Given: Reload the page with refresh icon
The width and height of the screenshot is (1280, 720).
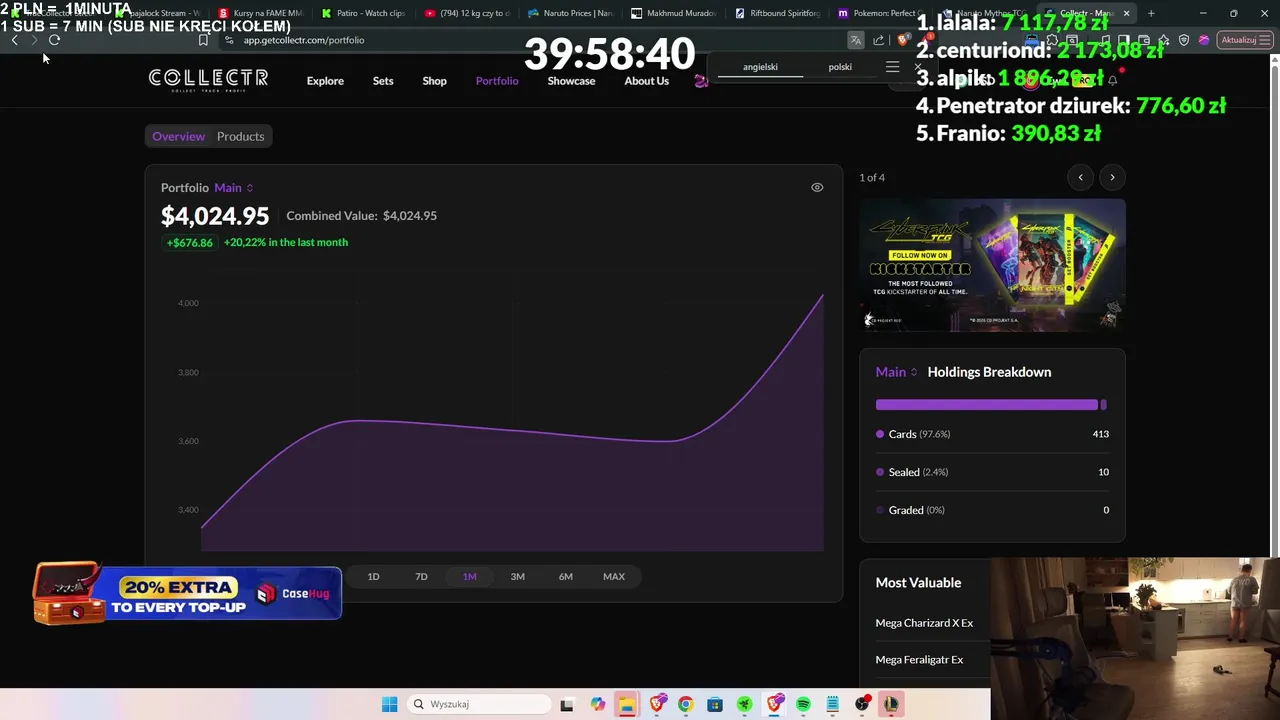Looking at the screenshot, I should coord(54,40).
